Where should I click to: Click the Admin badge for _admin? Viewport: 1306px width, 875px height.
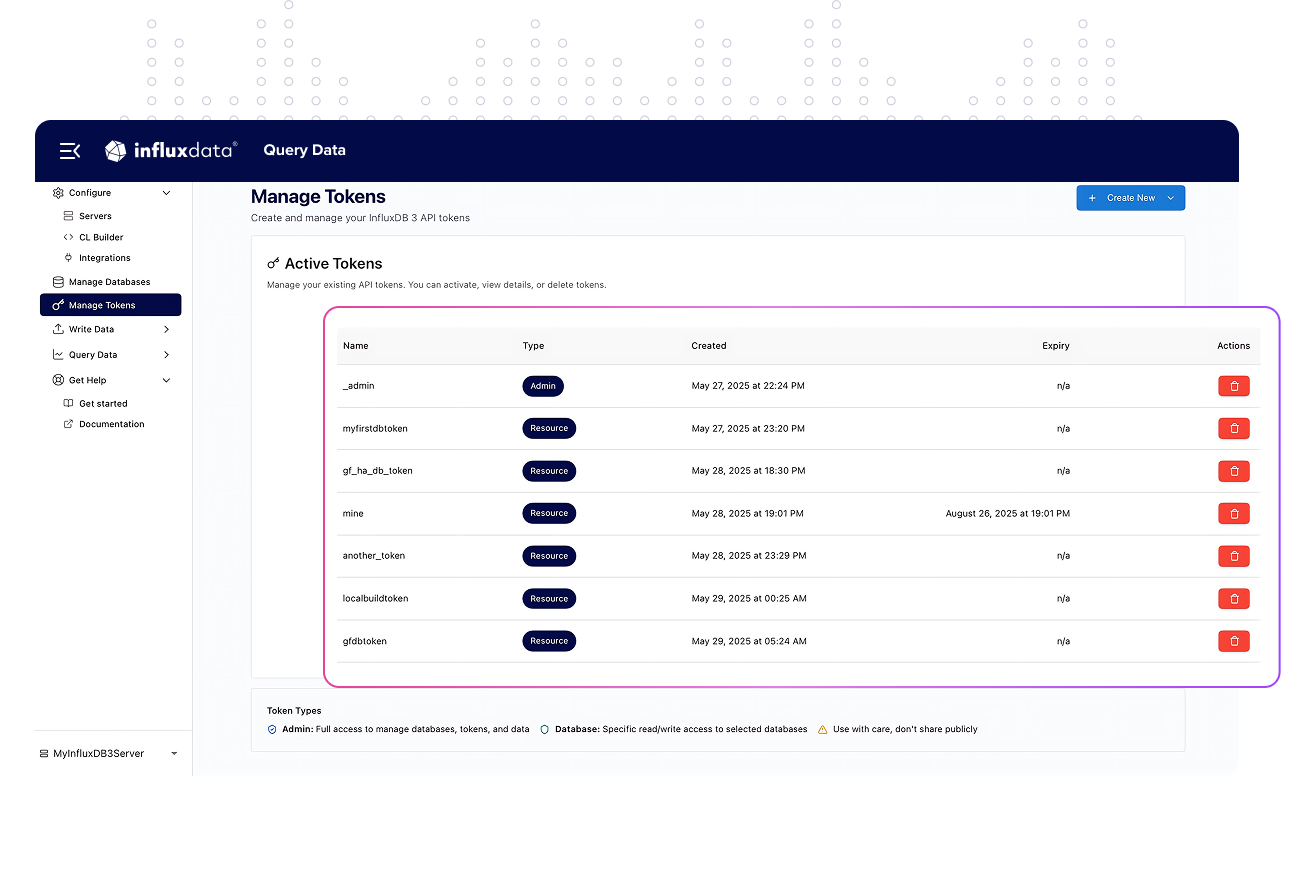543,386
